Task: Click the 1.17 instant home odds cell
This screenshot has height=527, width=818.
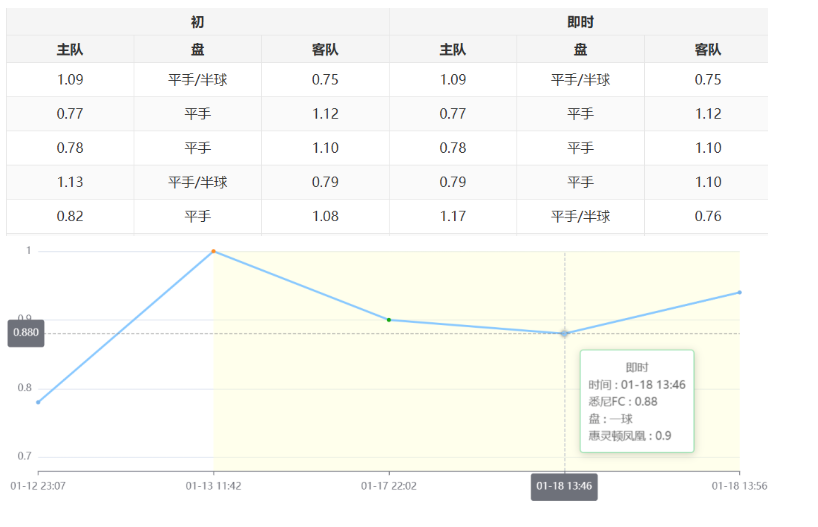Action: pos(453,216)
